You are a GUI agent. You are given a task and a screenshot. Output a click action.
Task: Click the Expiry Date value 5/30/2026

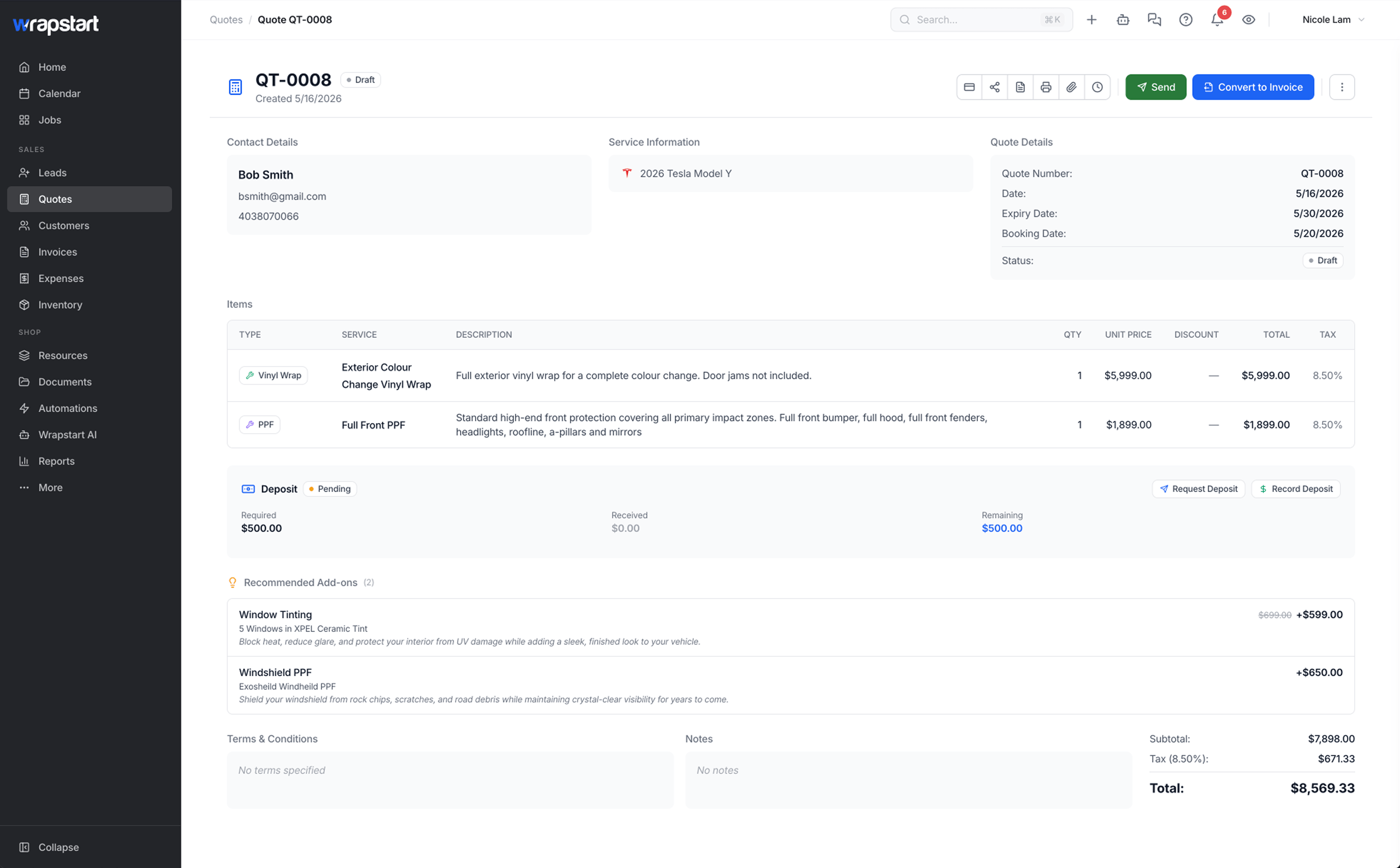(1318, 214)
